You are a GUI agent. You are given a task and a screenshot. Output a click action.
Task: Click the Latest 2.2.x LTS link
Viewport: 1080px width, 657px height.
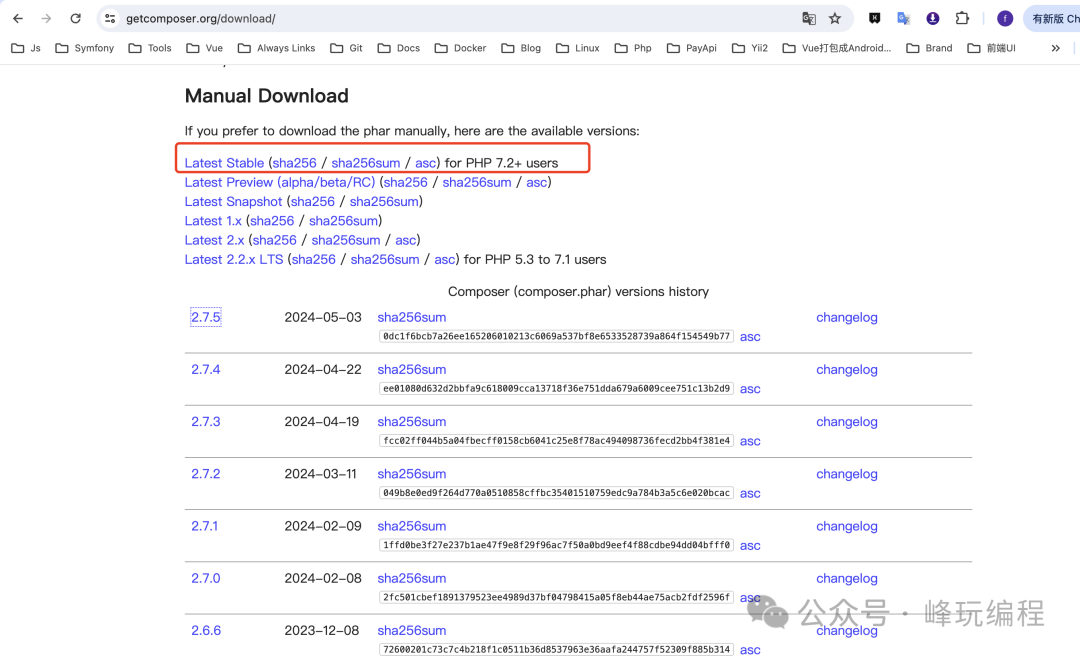234,259
